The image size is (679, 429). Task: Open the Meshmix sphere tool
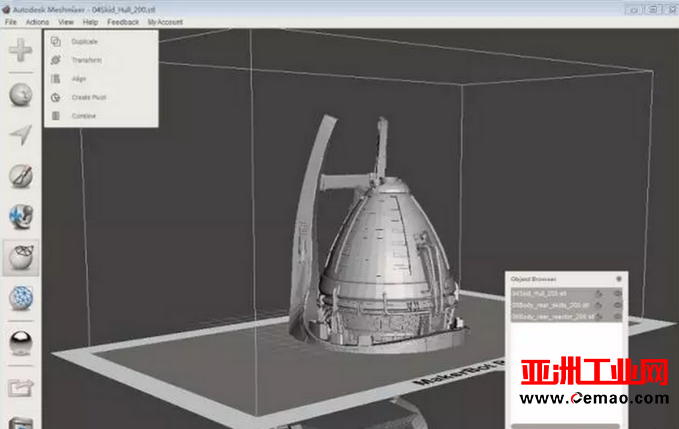coord(21,94)
